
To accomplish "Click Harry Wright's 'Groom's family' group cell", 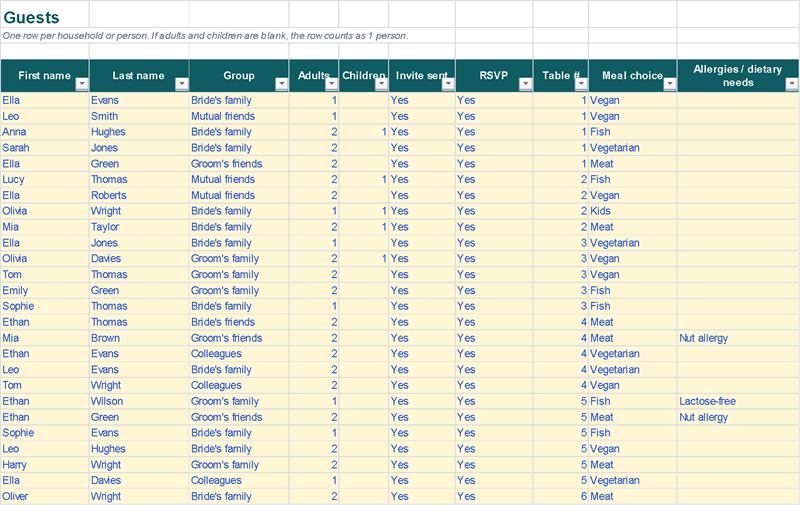I will (x=239, y=465).
